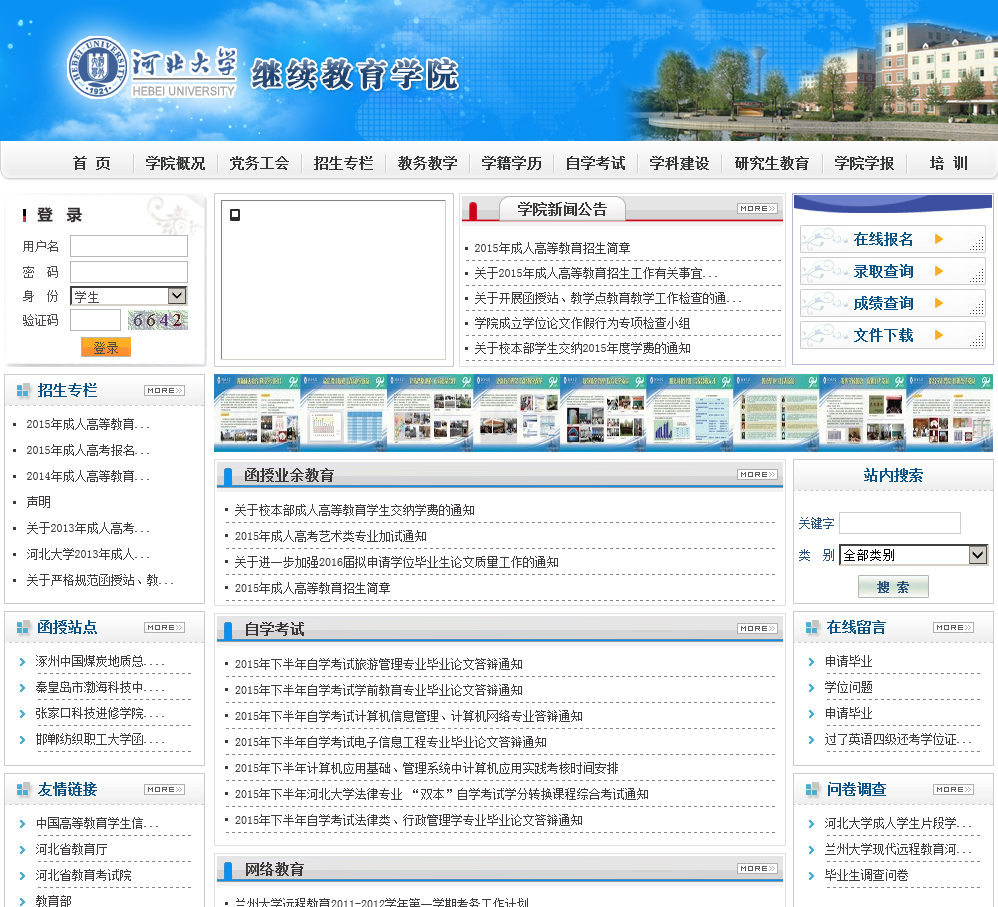Click MORE icon for 网络教育 panel
The width and height of the screenshot is (998, 907).
(x=757, y=869)
